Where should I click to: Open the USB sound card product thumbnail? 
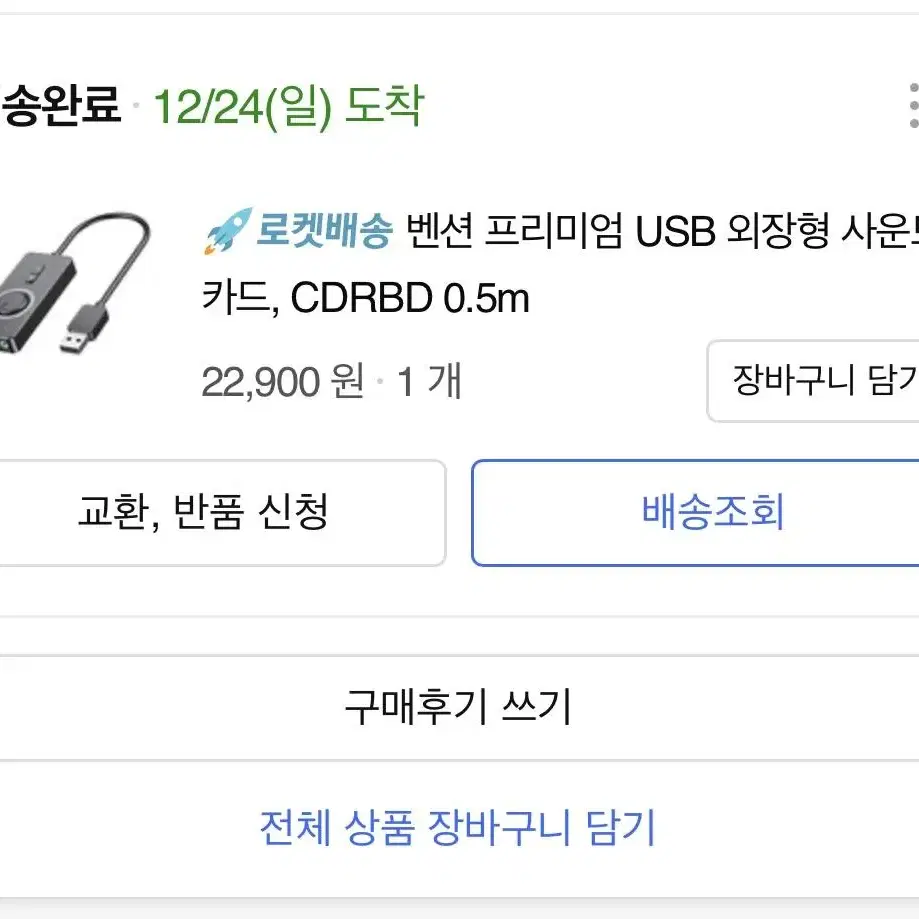(x=75, y=284)
